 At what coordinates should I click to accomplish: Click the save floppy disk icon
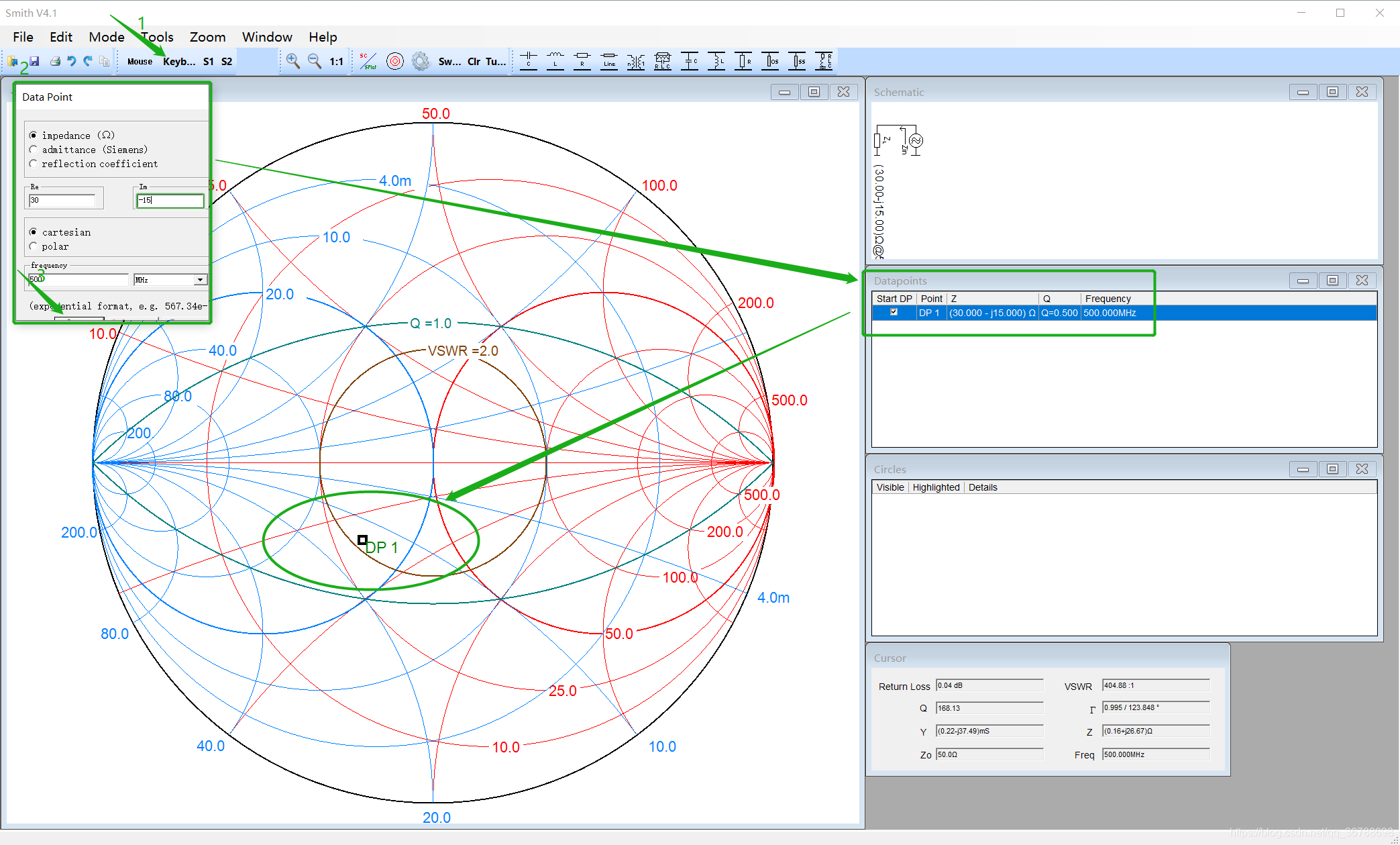click(x=34, y=61)
